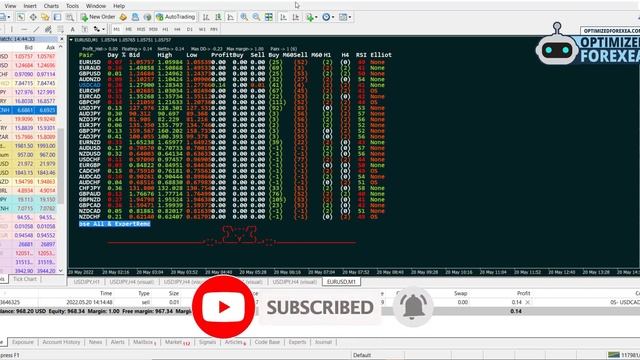Switch to bar chart display
The height and width of the screenshot is (360, 640).
click(206, 17)
